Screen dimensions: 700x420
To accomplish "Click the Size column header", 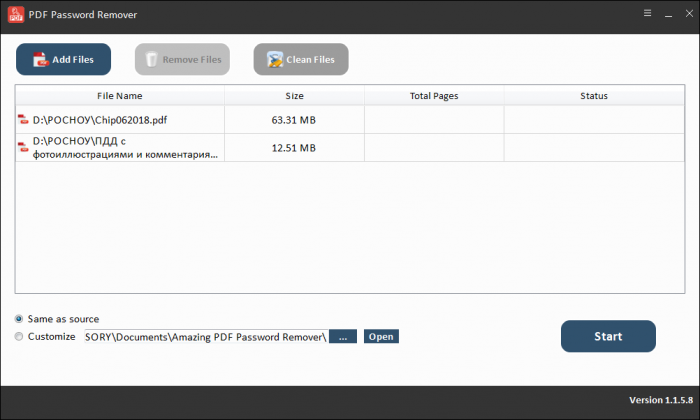I will click(x=294, y=96).
